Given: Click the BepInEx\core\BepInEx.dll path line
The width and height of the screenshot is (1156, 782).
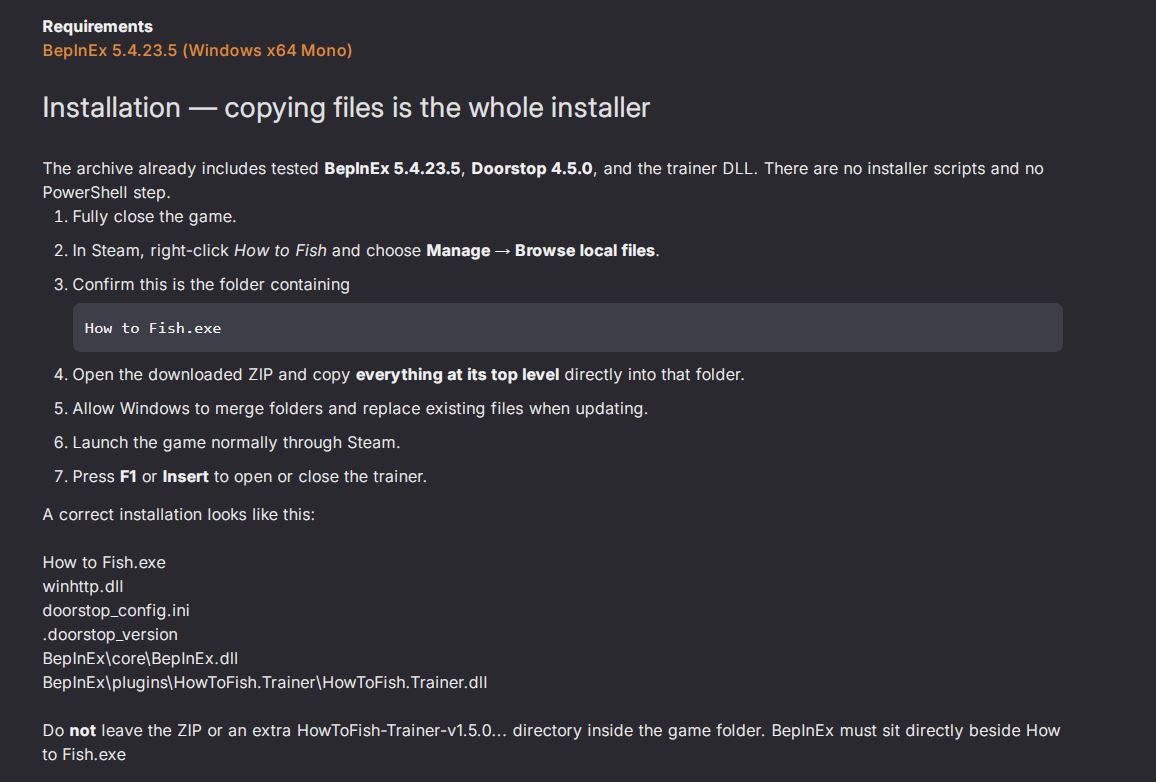Looking at the screenshot, I should (x=140, y=659).
